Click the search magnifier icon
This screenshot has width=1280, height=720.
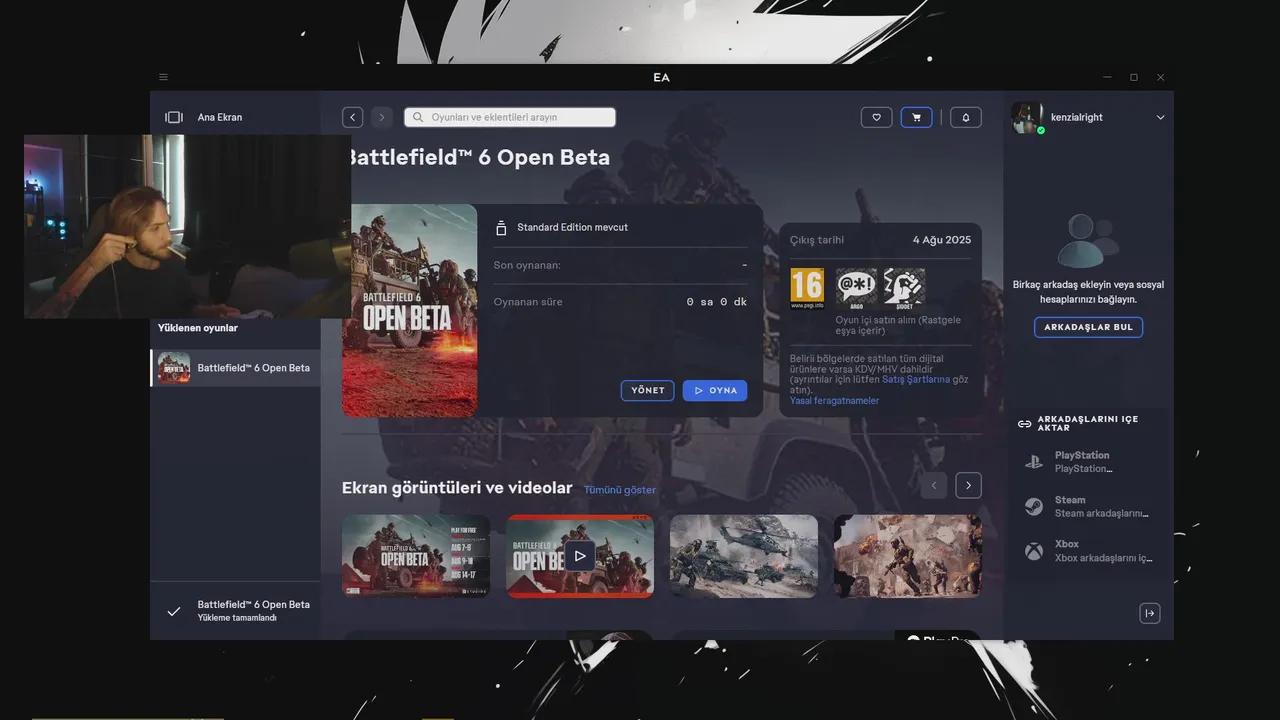[x=419, y=117]
